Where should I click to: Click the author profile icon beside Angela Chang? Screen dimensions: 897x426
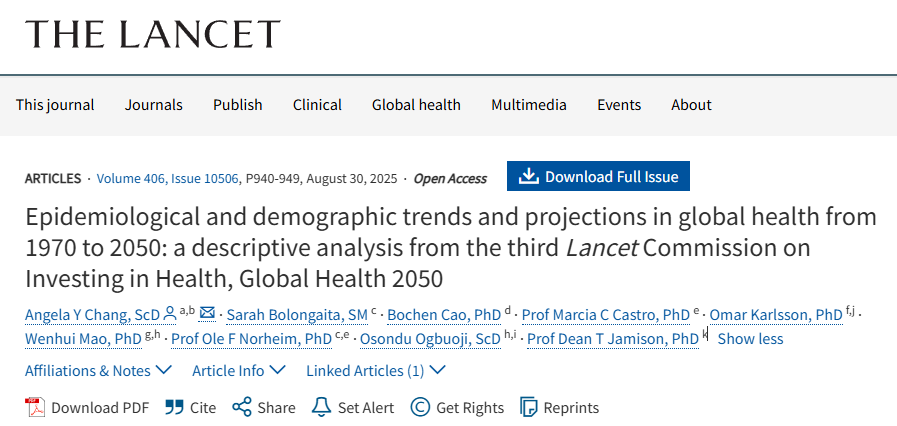tap(170, 313)
